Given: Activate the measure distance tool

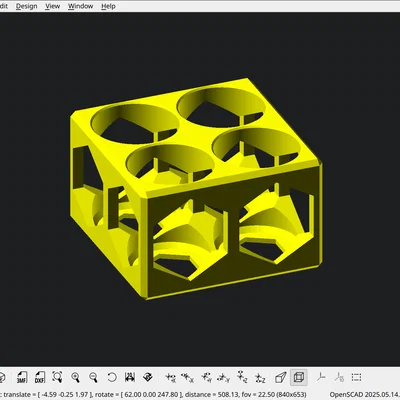Looking at the screenshot, I should click(x=129, y=377).
